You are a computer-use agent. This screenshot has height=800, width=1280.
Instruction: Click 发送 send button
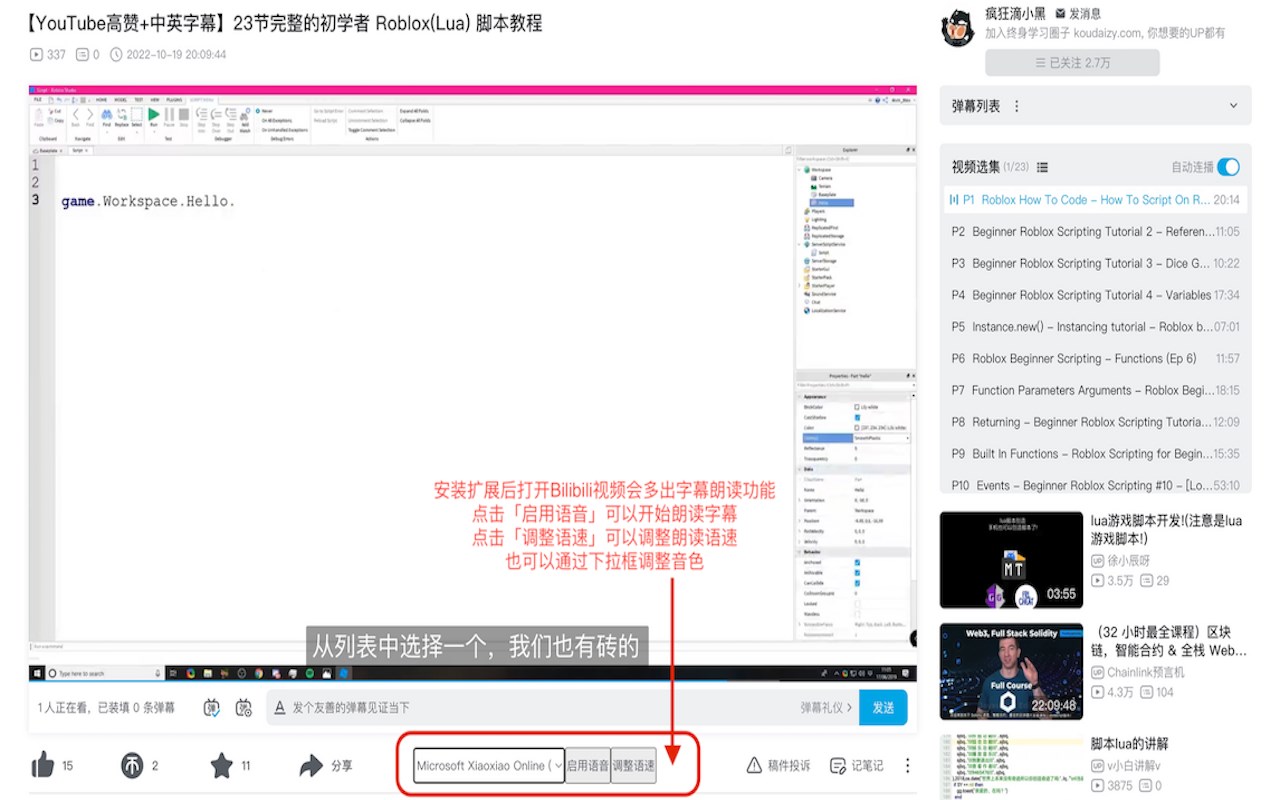coord(883,707)
